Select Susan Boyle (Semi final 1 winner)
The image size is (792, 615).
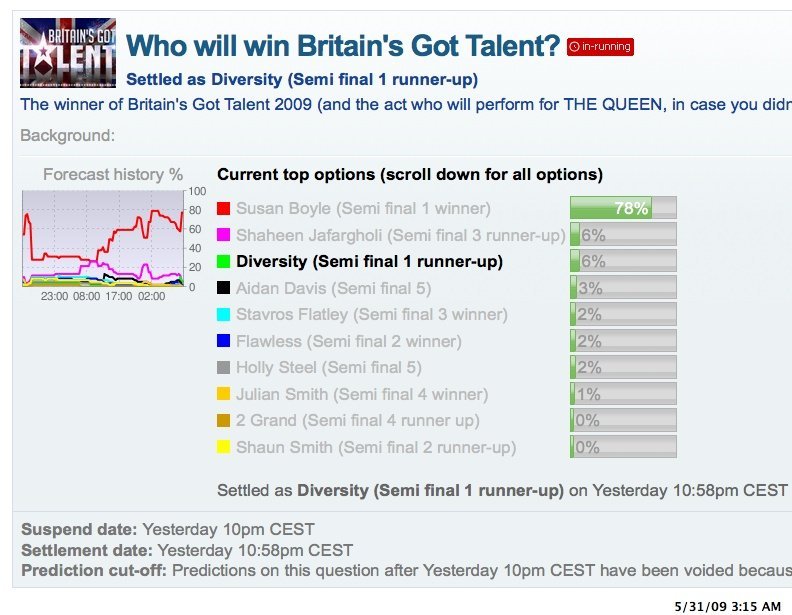[x=363, y=209]
